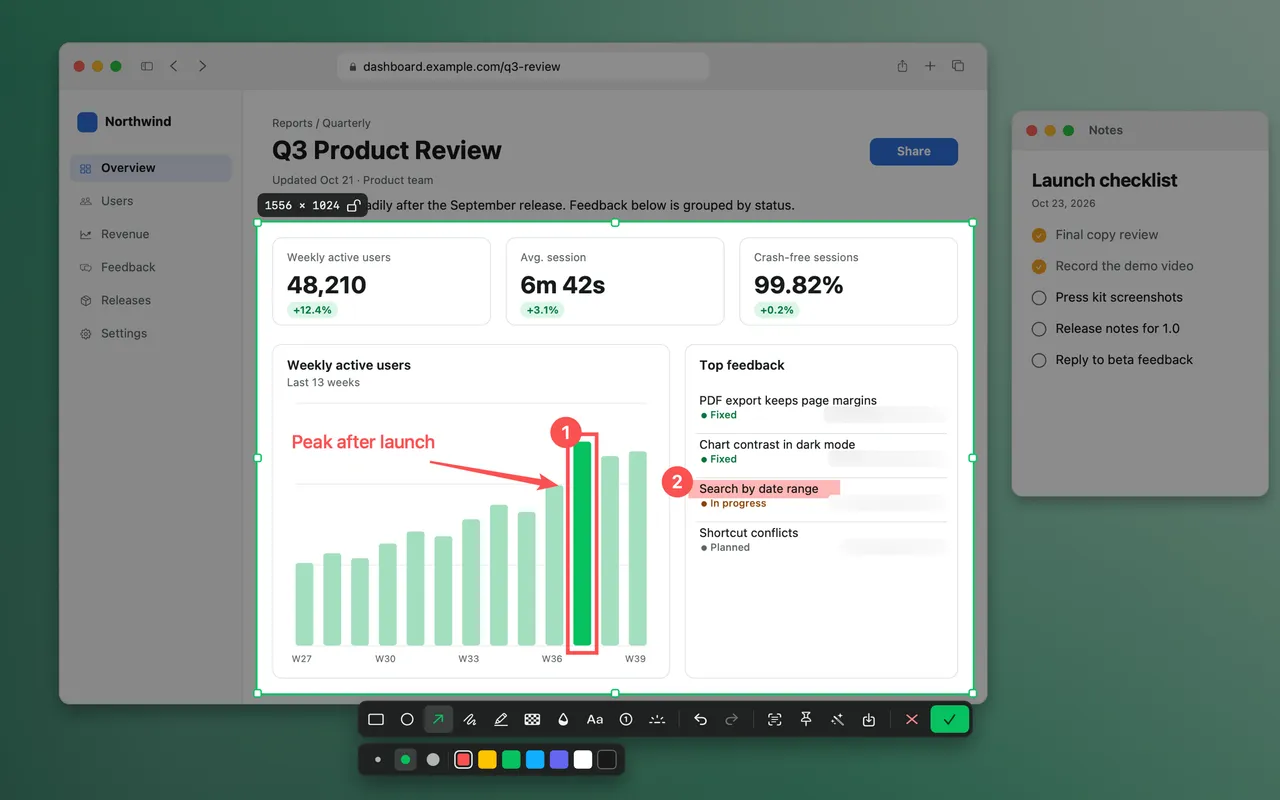Check Release notes for 1.0 in Notes

pyautogui.click(x=1039, y=328)
